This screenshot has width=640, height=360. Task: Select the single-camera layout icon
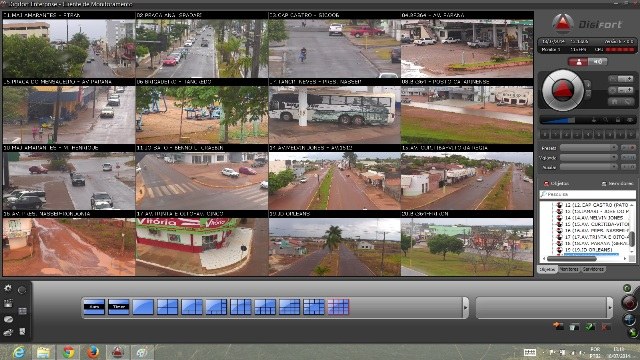[143, 307]
